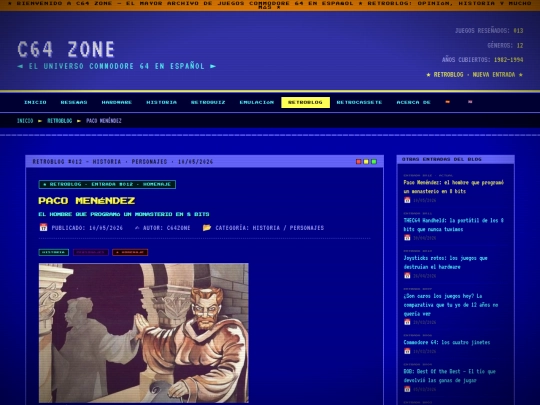The image size is (540, 405).
Task: Click the Retroblog breadcrumb link
Action: point(60,121)
